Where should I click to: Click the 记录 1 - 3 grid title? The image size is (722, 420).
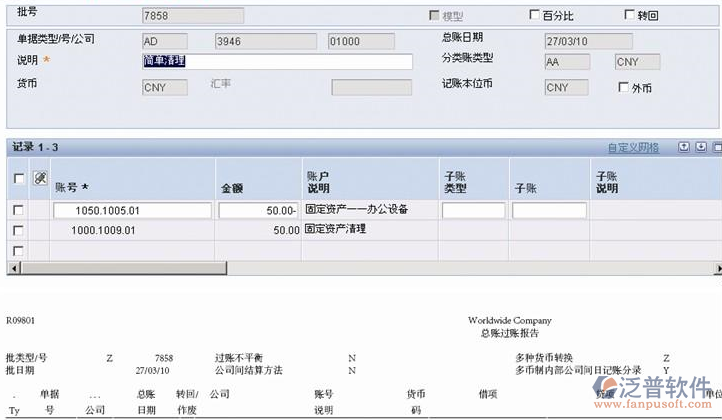(x=35, y=147)
